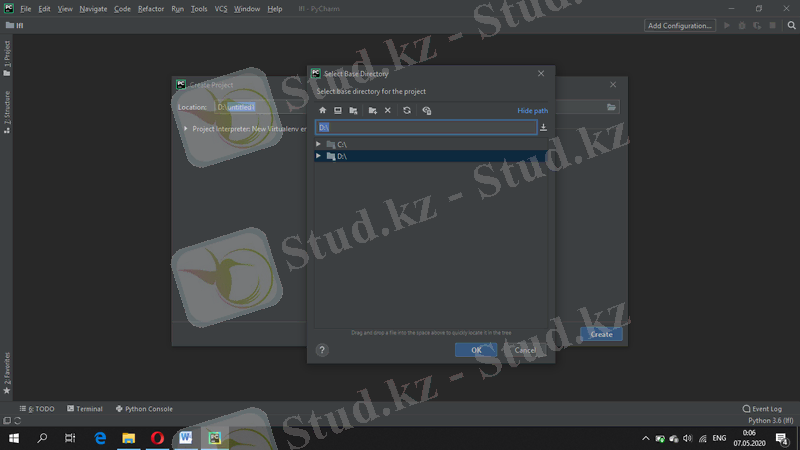Click the Stop square icon in toolbar

point(772,26)
